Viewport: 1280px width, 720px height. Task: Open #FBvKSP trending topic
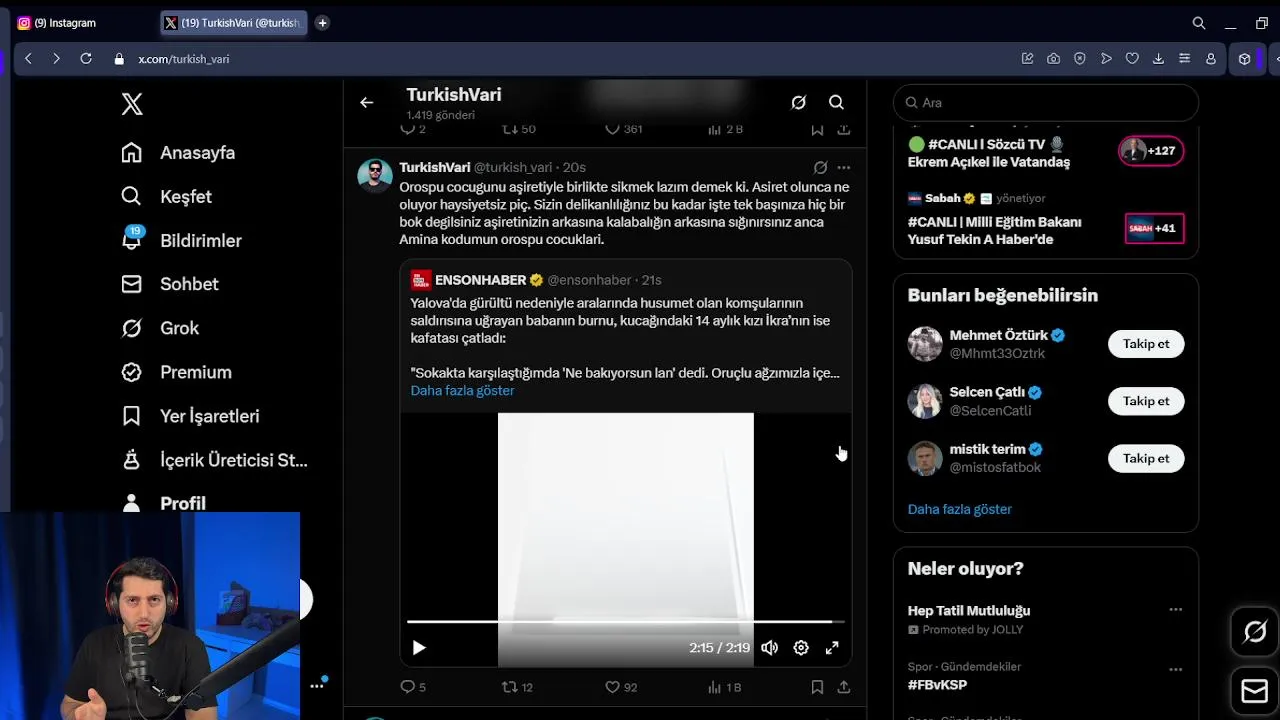[937, 685]
